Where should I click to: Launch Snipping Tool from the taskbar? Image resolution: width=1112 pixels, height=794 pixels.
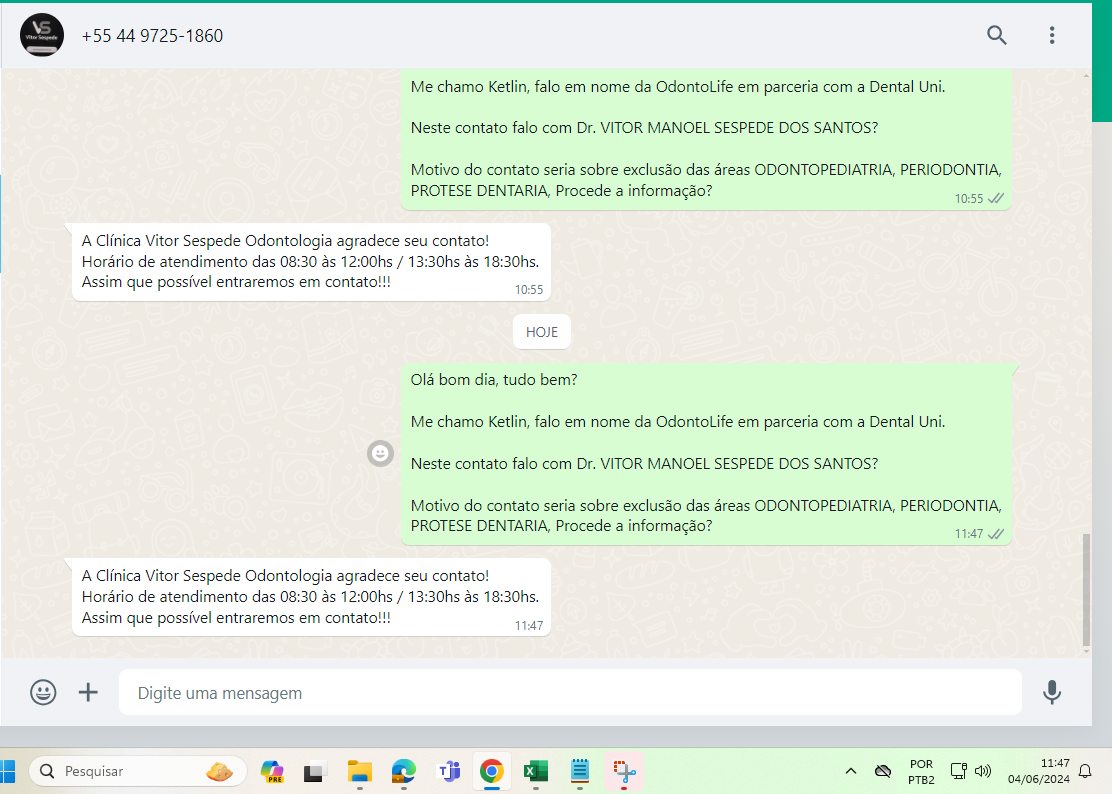pyautogui.click(x=624, y=771)
